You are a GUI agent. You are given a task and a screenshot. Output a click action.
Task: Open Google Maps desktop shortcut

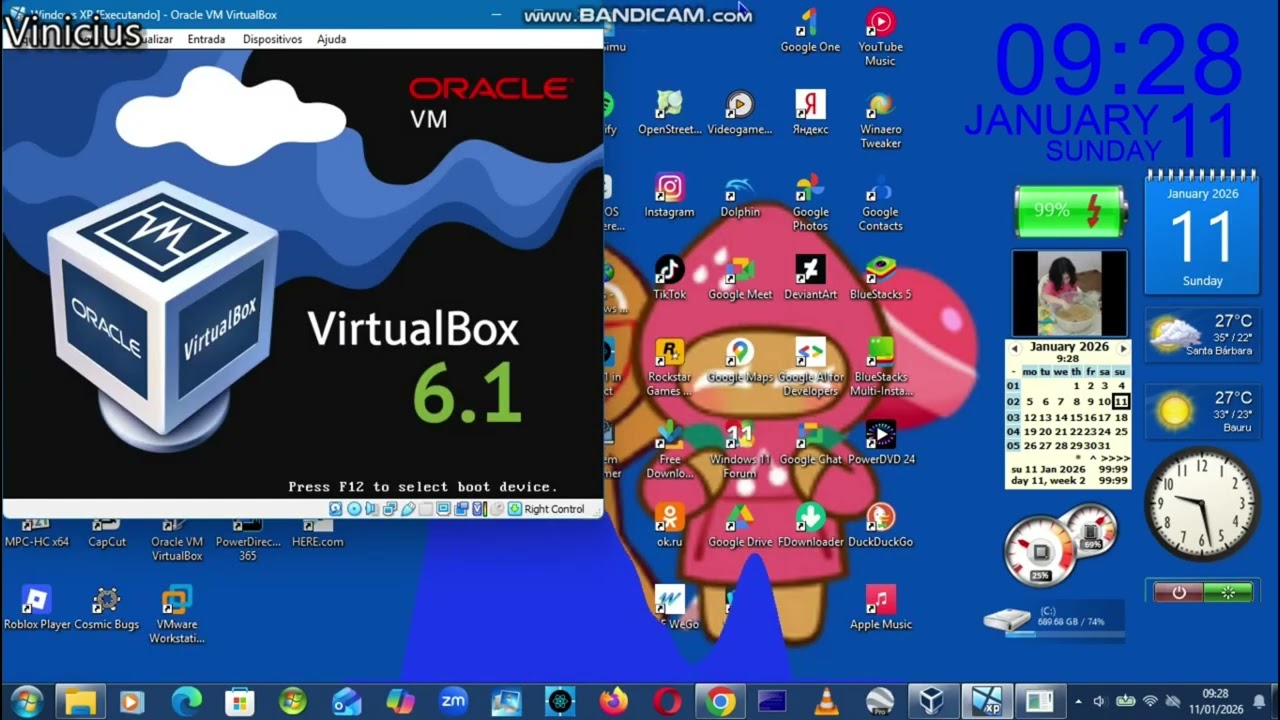[740, 360]
